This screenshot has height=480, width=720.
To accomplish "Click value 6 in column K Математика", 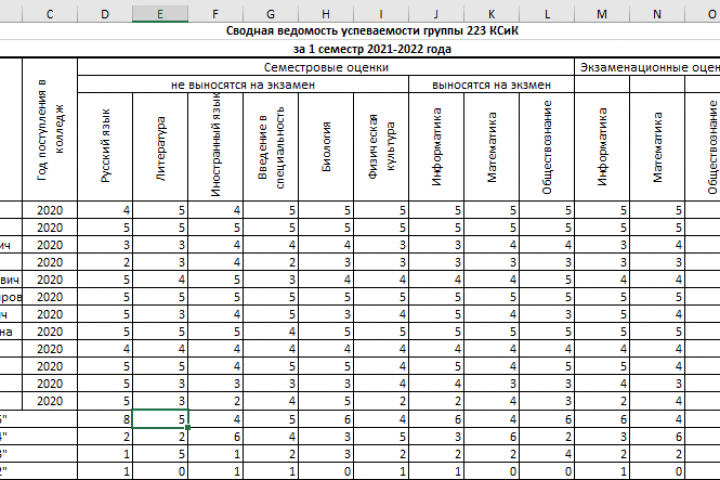I will 492,436.
